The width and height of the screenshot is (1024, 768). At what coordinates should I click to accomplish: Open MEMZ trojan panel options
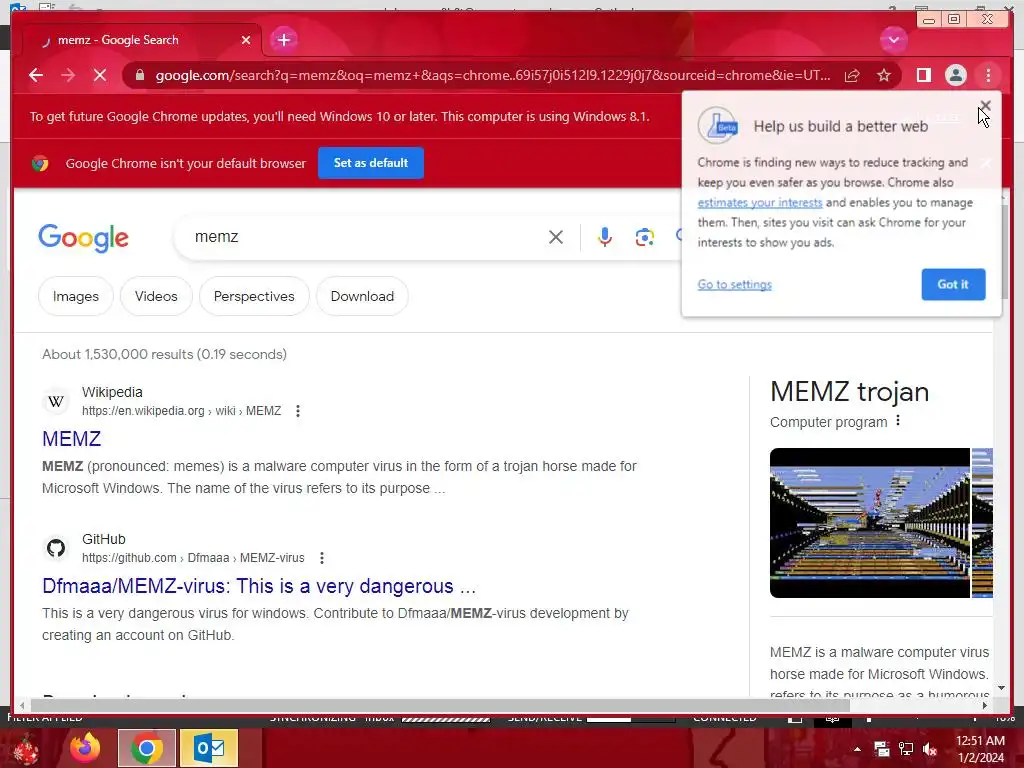pyautogui.click(x=898, y=421)
